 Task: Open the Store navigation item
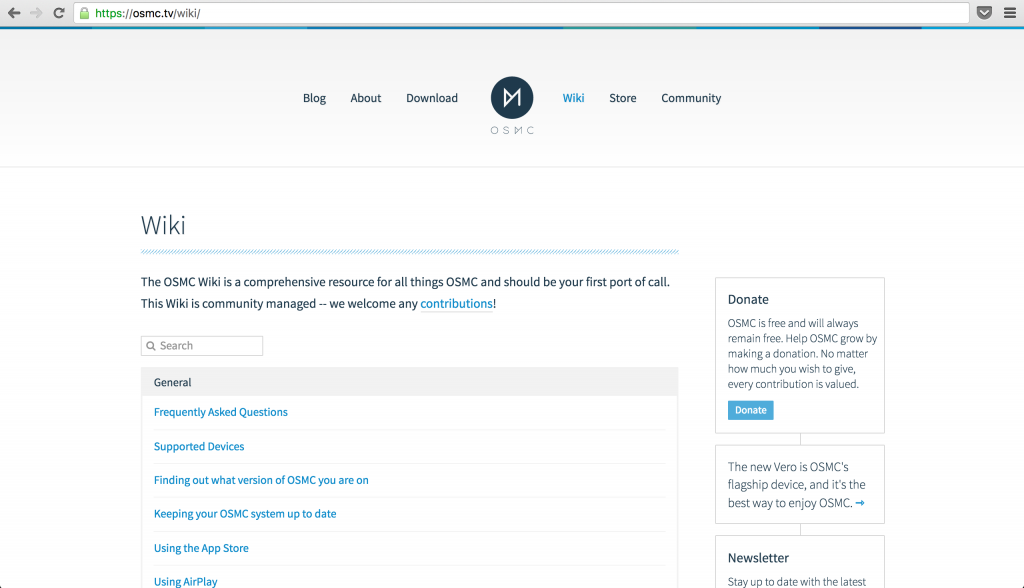(622, 98)
